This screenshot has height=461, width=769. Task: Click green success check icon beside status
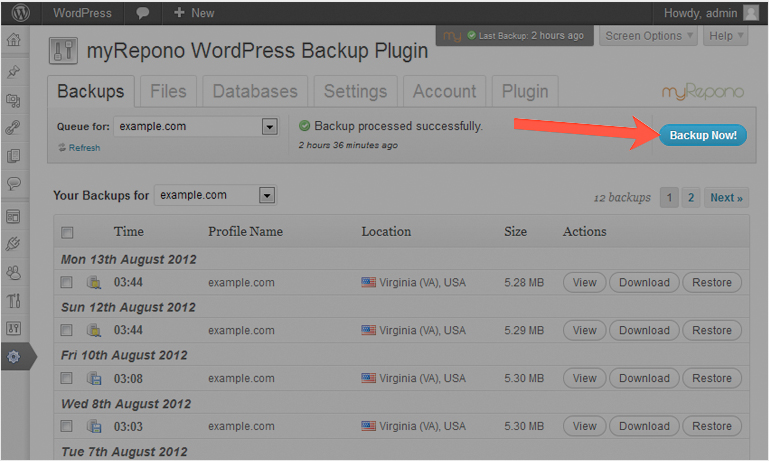pyautogui.click(x=305, y=126)
